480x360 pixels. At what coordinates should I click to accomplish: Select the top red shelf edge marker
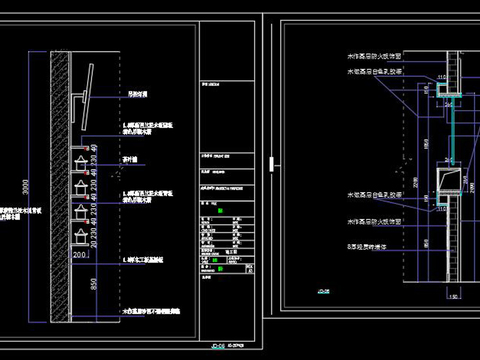pyautogui.click(x=86, y=148)
